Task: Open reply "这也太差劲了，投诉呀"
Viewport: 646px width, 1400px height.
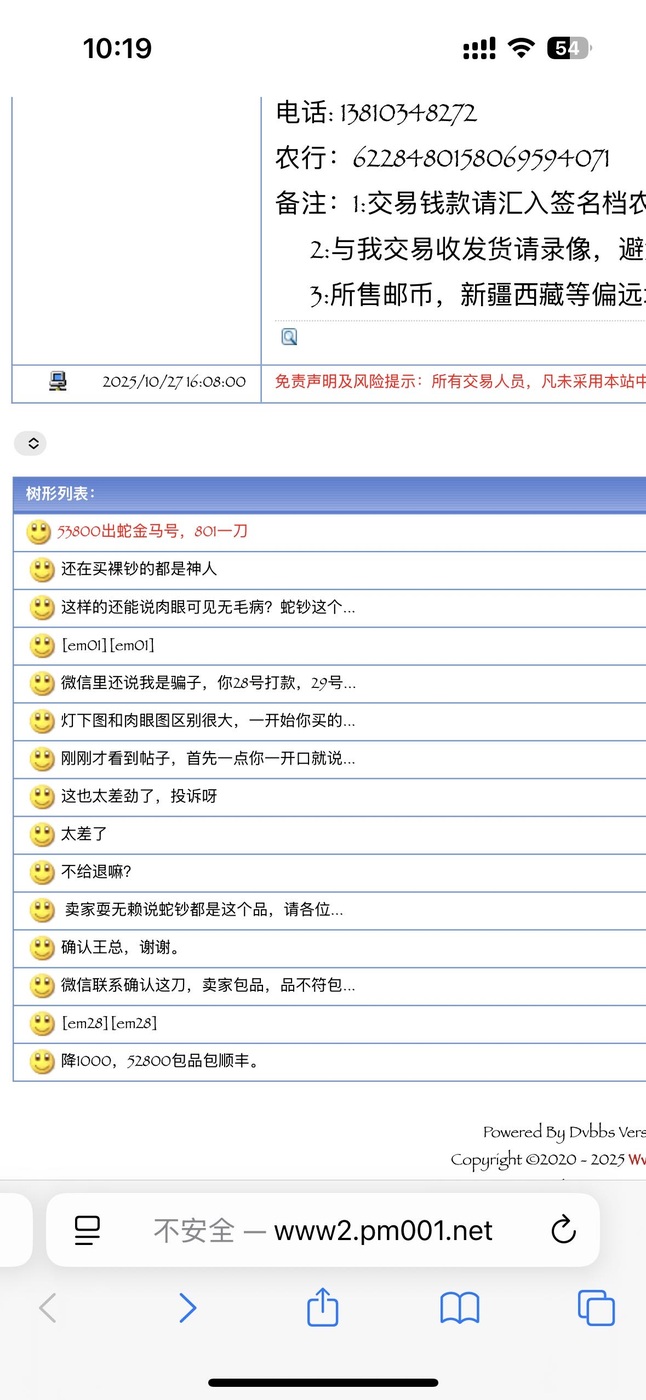Action: point(139,796)
